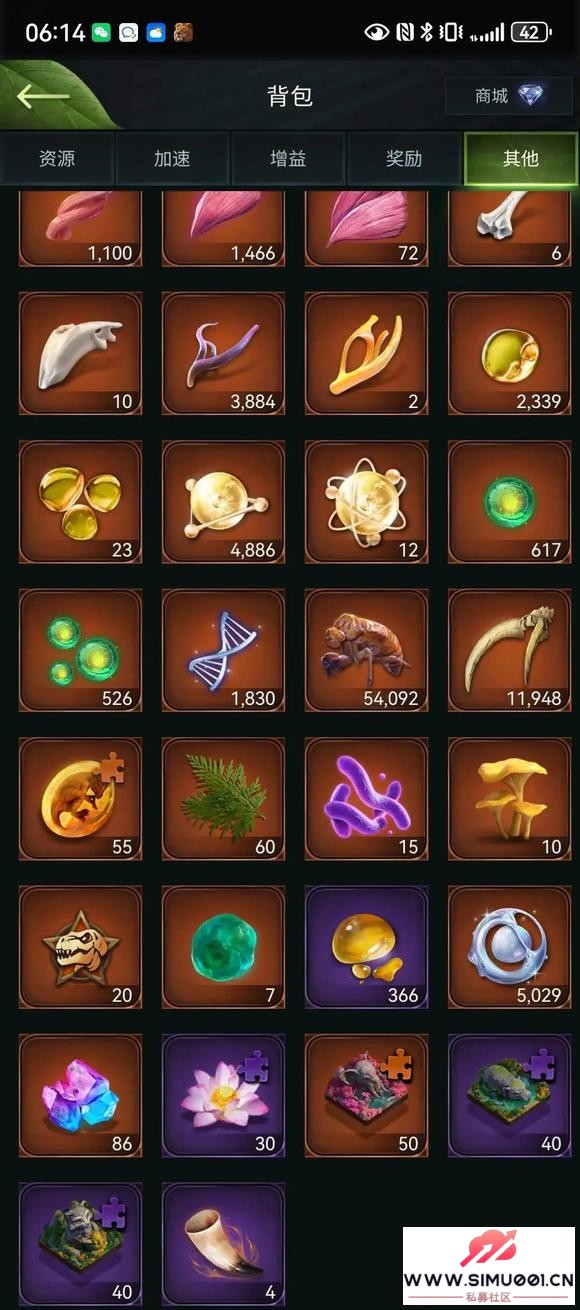
Task: Open the 商城 shop button
Action: point(510,96)
